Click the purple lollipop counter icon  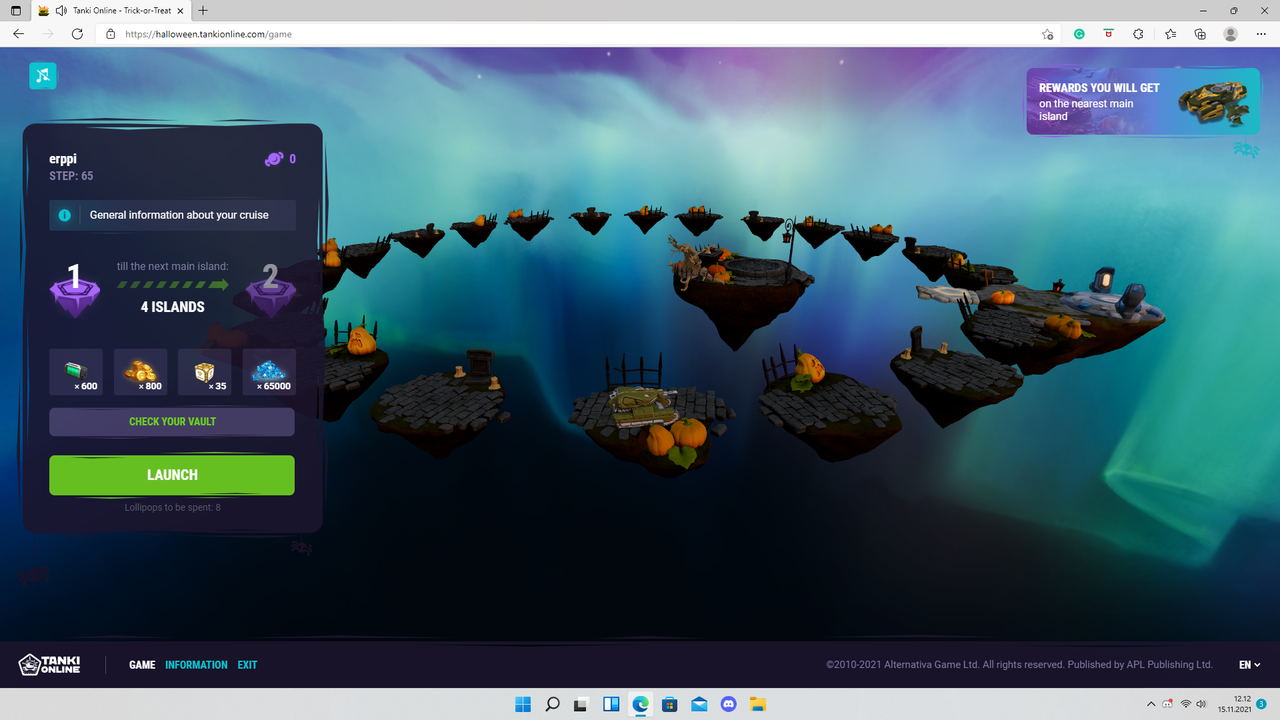tap(274, 159)
